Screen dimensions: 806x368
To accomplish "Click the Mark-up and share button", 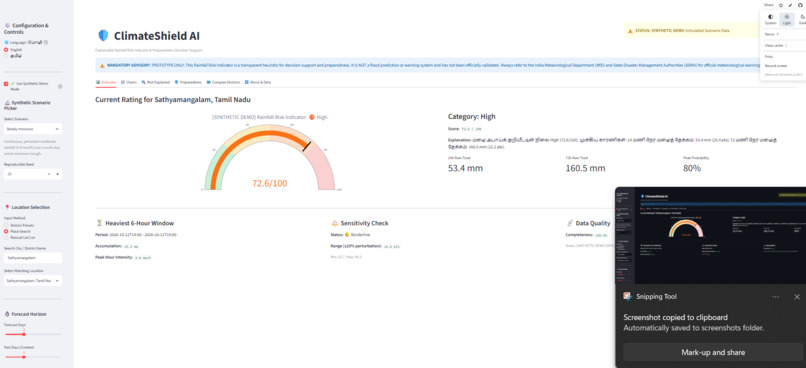I will [x=712, y=353].
